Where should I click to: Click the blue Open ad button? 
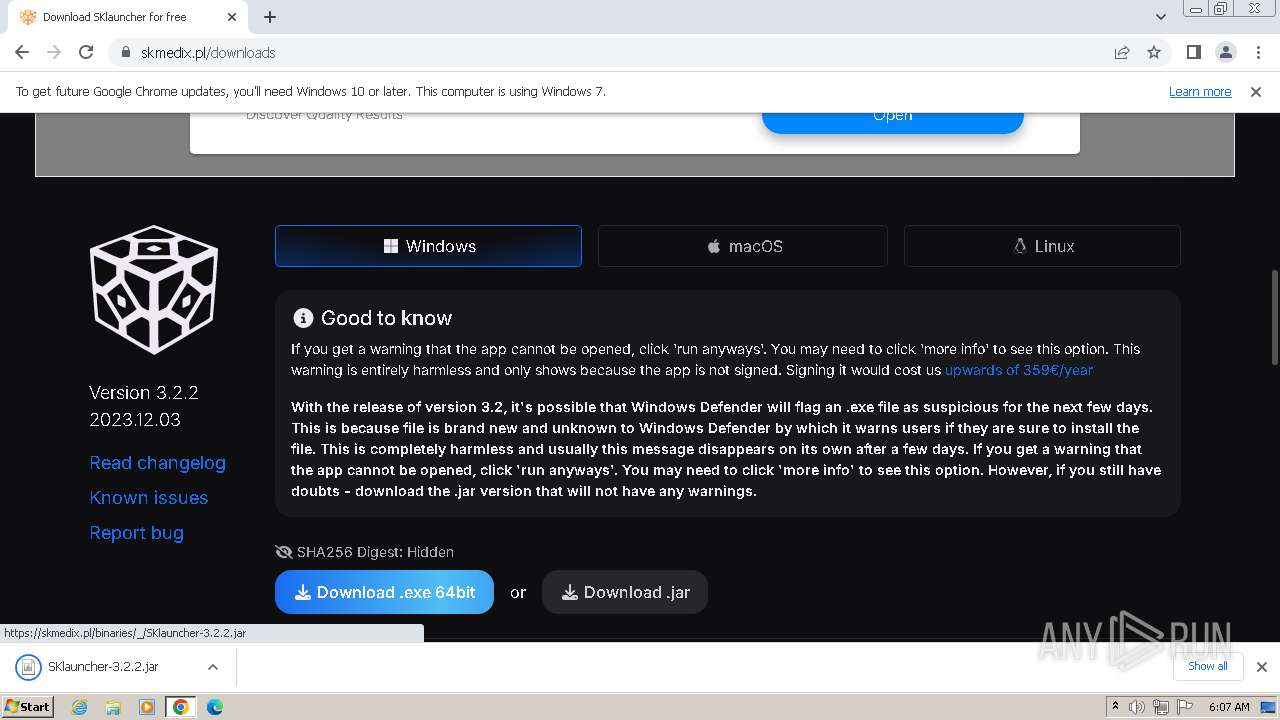click(892, 121)
